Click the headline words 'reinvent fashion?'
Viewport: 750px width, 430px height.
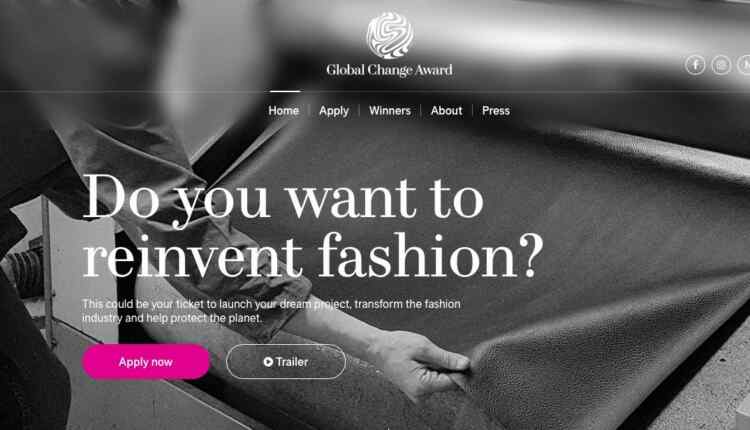313,256
